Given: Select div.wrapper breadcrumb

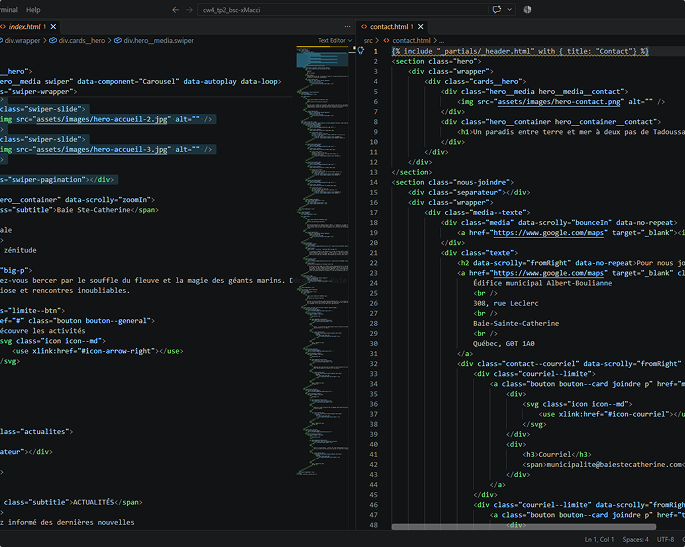Looking at the screenshot, I should pyautogui.click(x=20, y=40).
